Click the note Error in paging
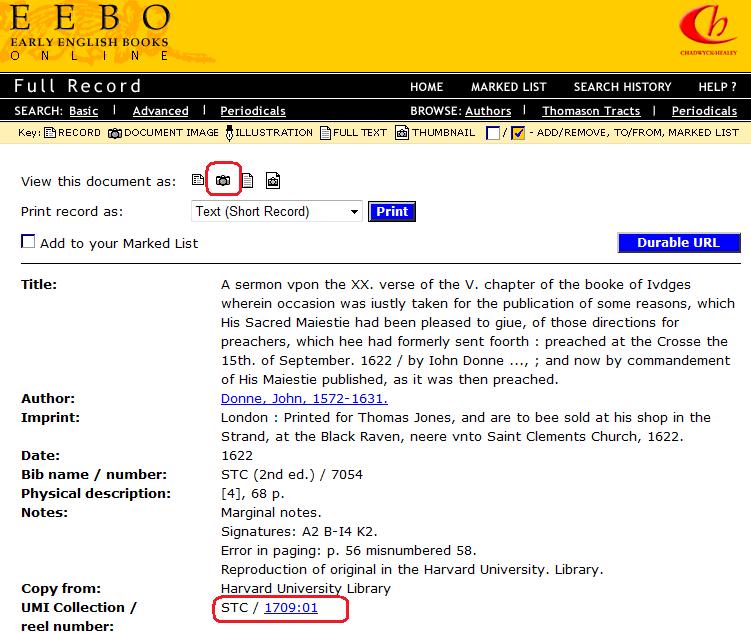 click(x=349, y=551)
